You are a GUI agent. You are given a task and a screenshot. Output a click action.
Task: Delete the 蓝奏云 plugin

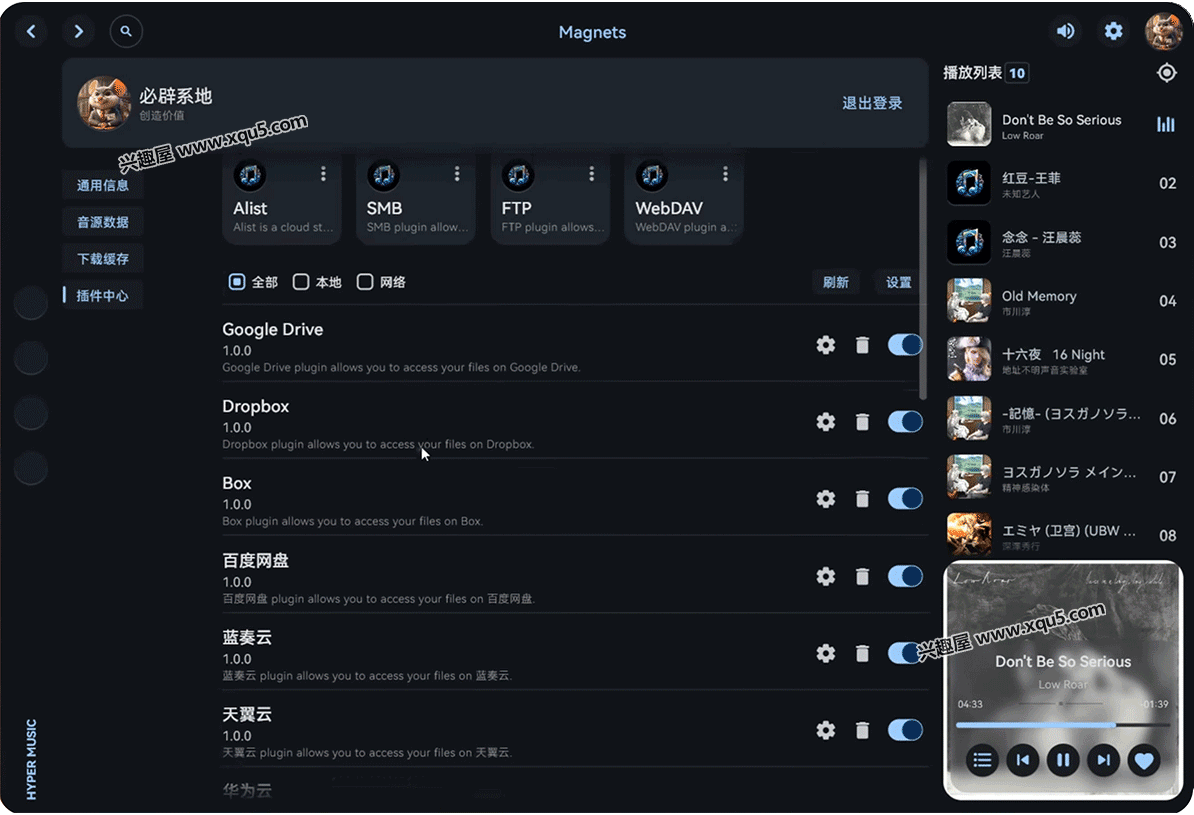pos(862,654)
